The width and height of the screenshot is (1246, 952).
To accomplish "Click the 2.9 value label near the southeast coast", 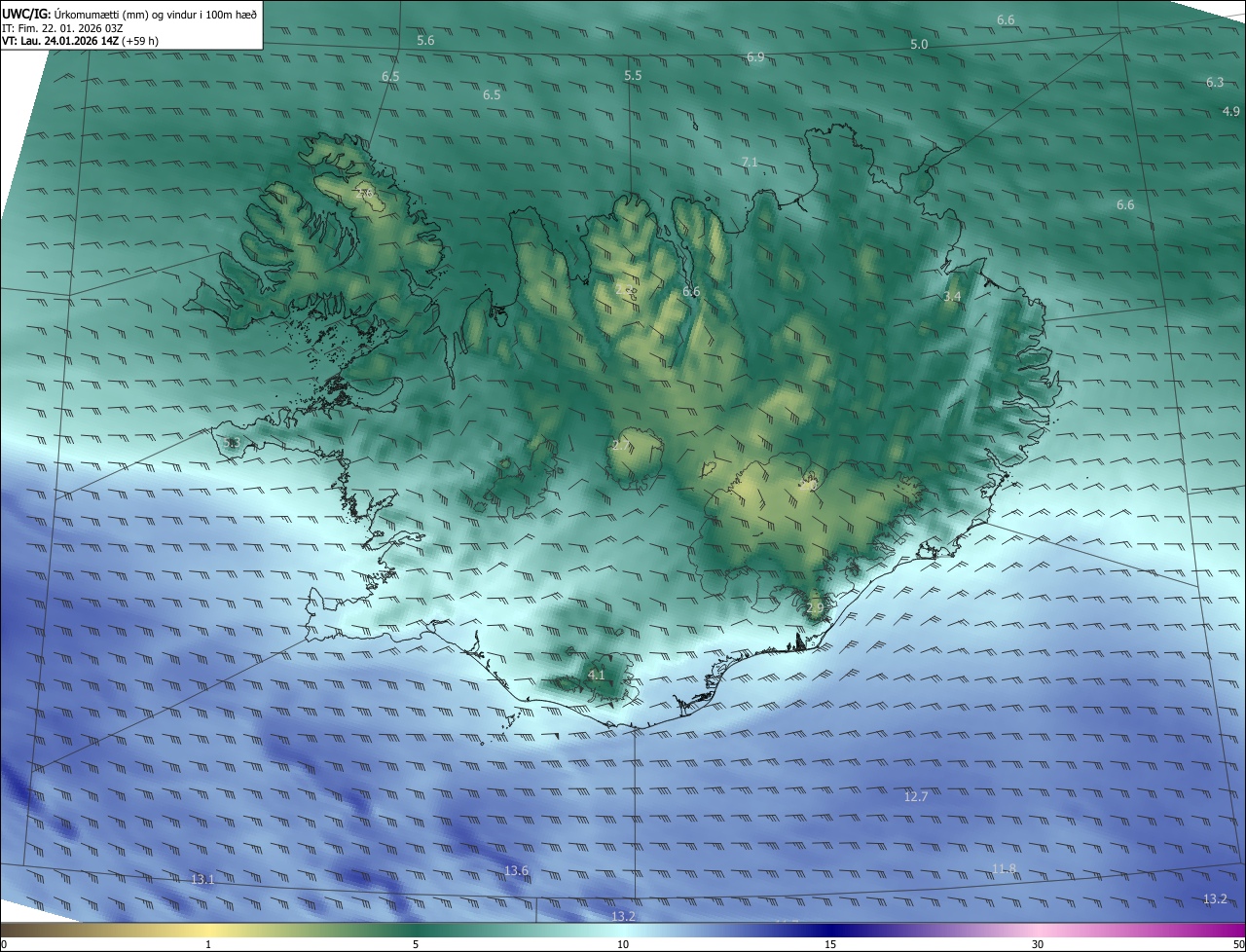I will (x=815, y=607).
